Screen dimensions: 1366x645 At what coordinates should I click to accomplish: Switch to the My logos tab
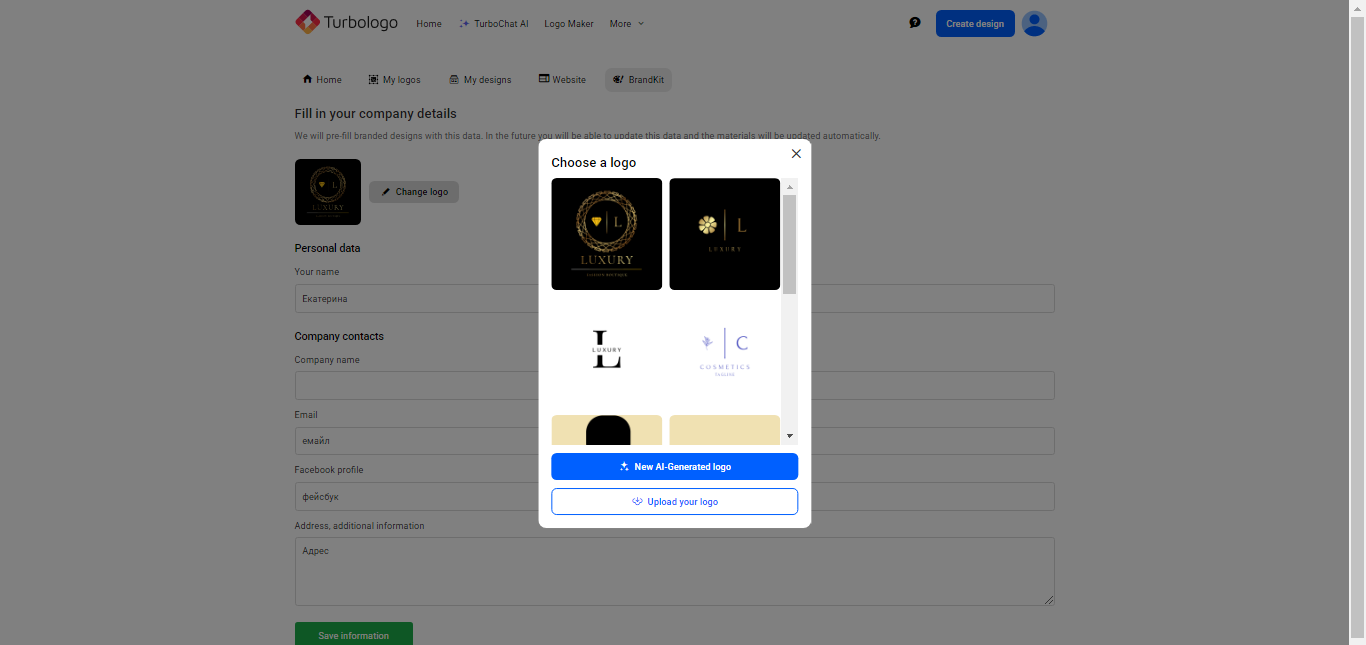394,80
